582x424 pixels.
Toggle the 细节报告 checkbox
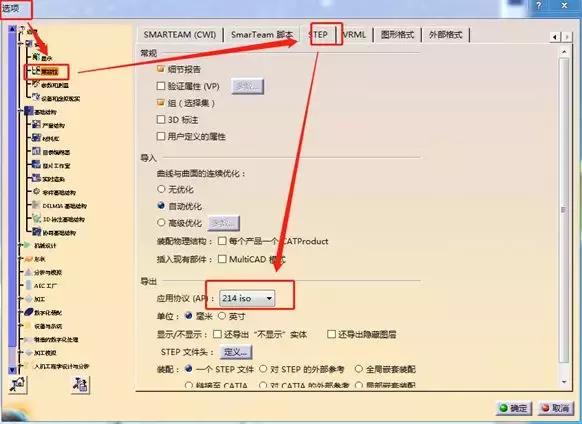160,69
